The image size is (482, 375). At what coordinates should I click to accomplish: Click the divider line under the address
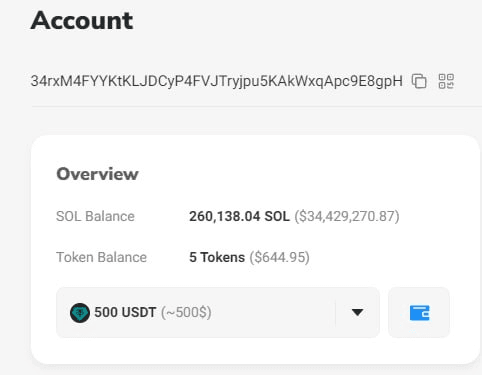tap(257, 107)
